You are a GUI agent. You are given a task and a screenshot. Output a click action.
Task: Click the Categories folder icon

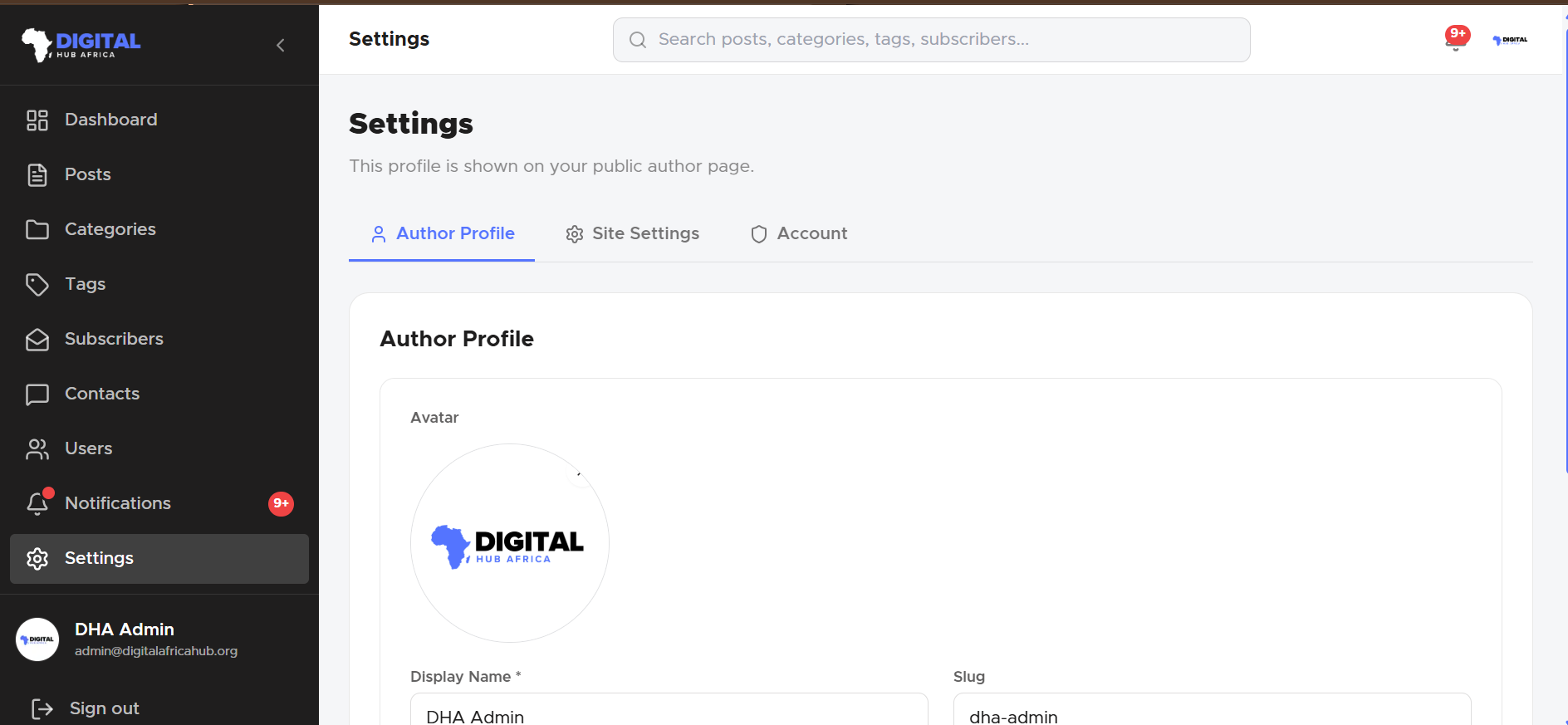(37, 229)
